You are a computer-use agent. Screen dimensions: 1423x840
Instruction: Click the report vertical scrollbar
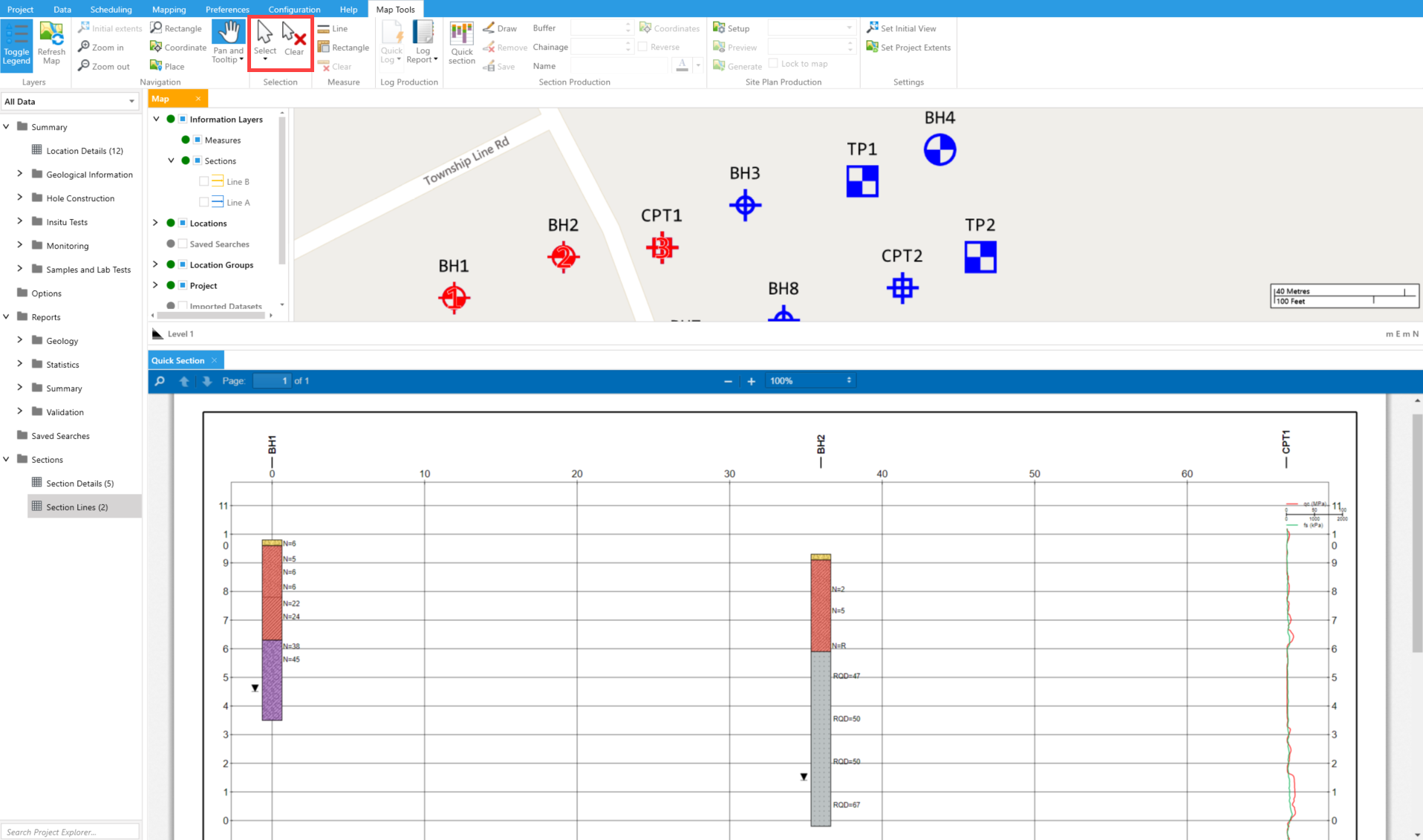(1417, 534)
